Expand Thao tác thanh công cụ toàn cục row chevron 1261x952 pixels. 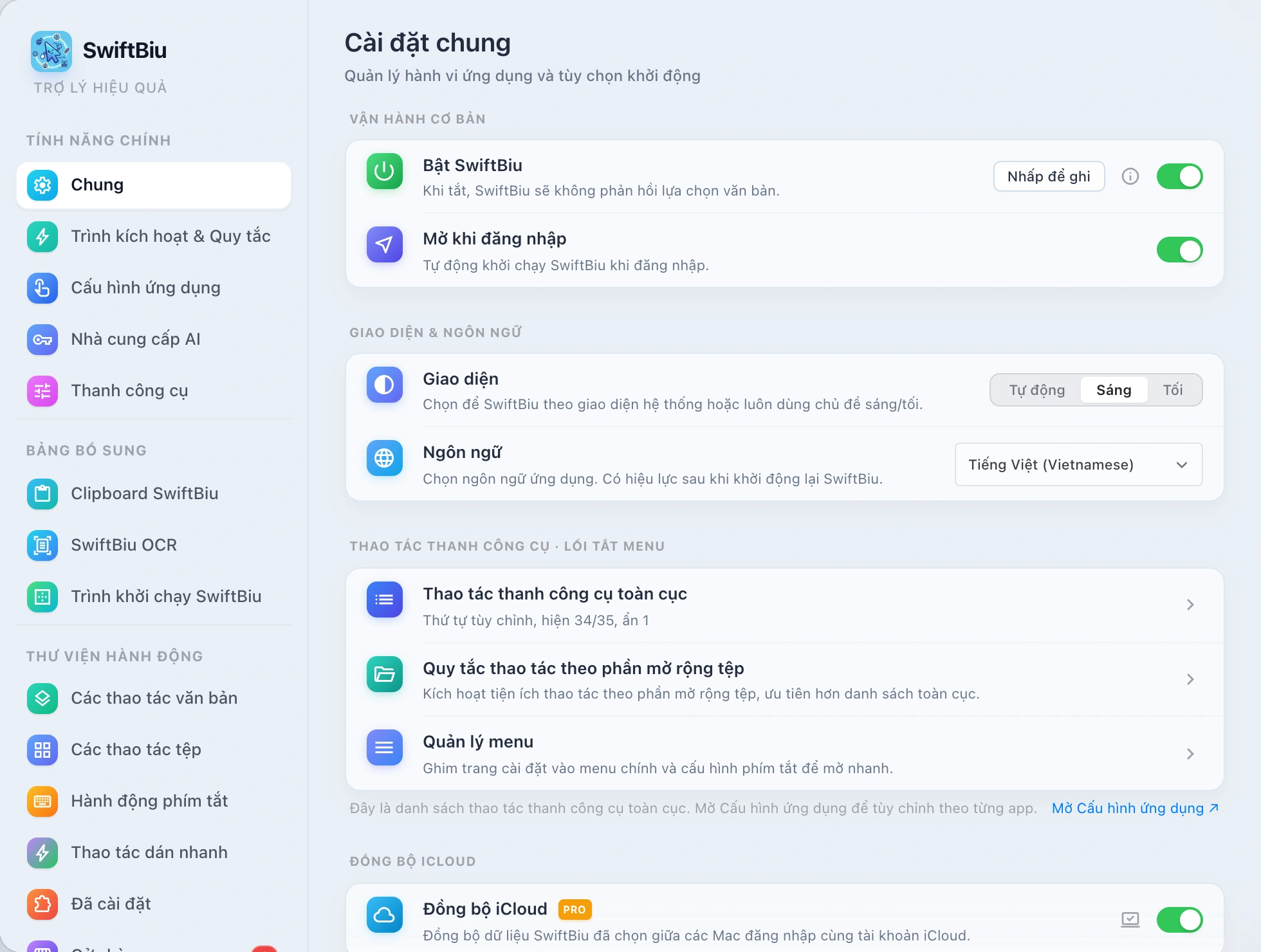1190,605
